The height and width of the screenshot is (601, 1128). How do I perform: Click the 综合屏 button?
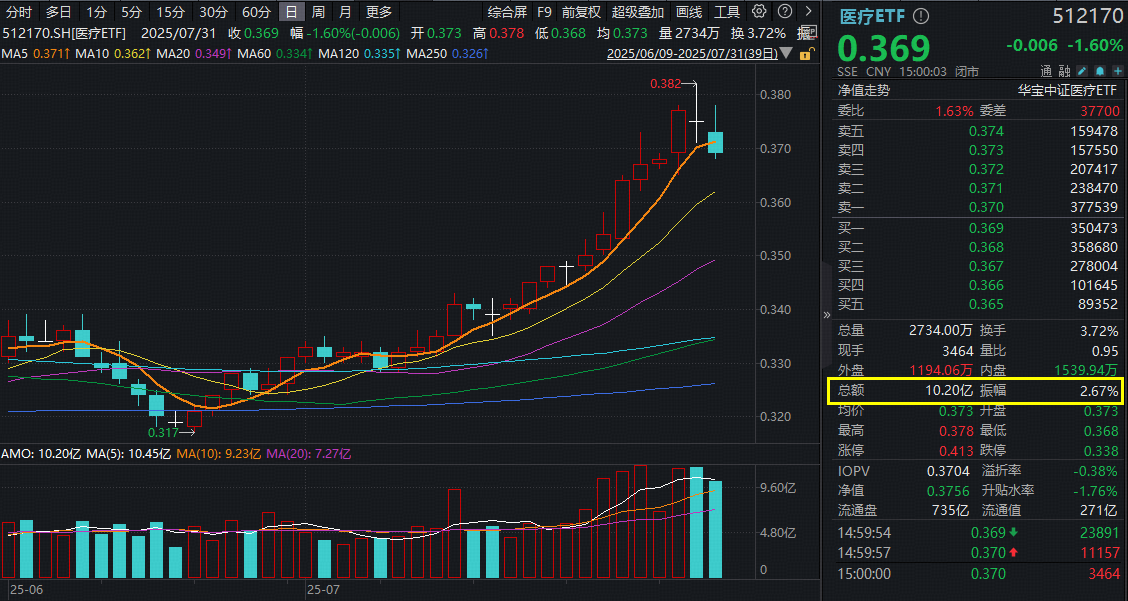pyautogui.click(x=507, y=12)
